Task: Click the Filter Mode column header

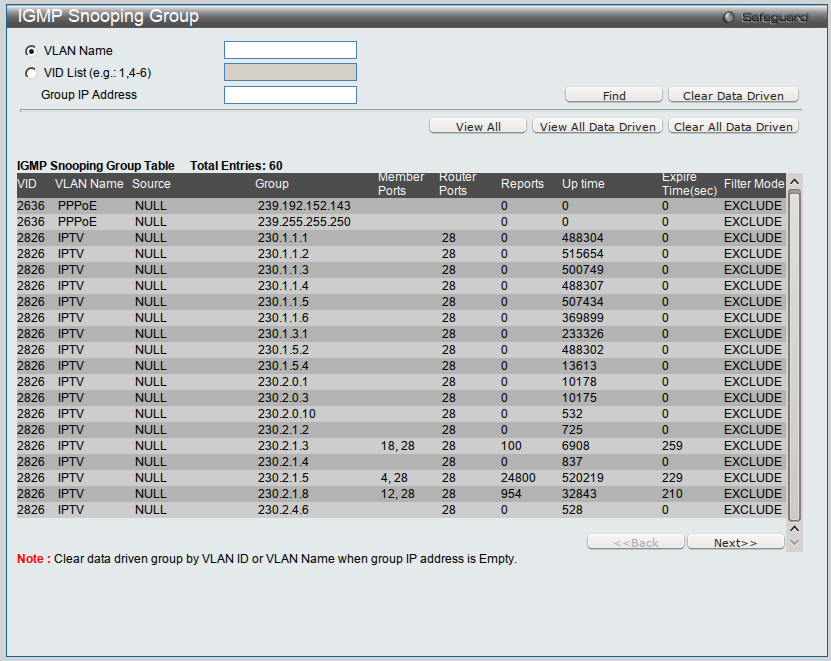Action: point(754,184)
